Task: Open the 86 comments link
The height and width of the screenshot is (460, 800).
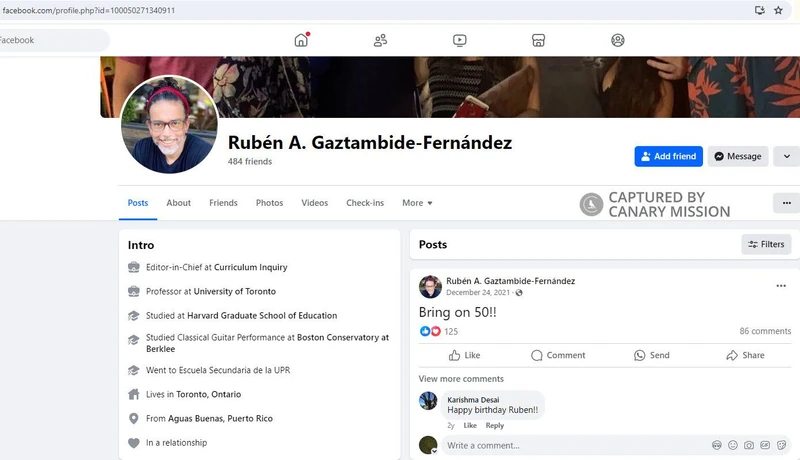Action: tap(765, 331)
